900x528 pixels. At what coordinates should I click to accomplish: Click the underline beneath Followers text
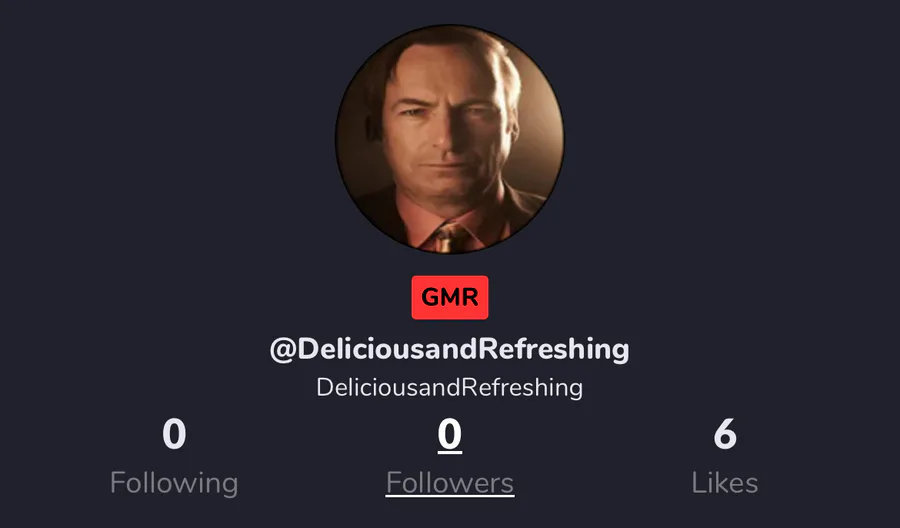point(449,496)
